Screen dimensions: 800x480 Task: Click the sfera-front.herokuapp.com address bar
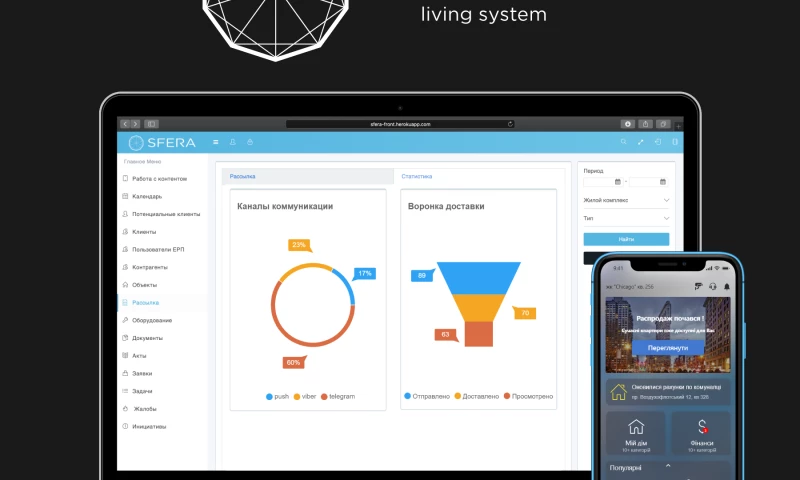click(400, 124)
